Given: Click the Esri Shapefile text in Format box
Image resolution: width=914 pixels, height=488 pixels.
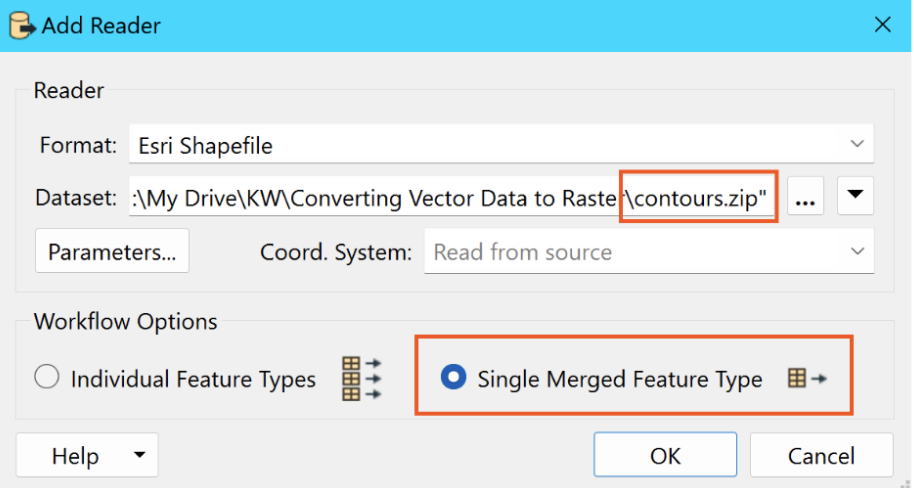Looking at the screenshot, I should 205,146.
